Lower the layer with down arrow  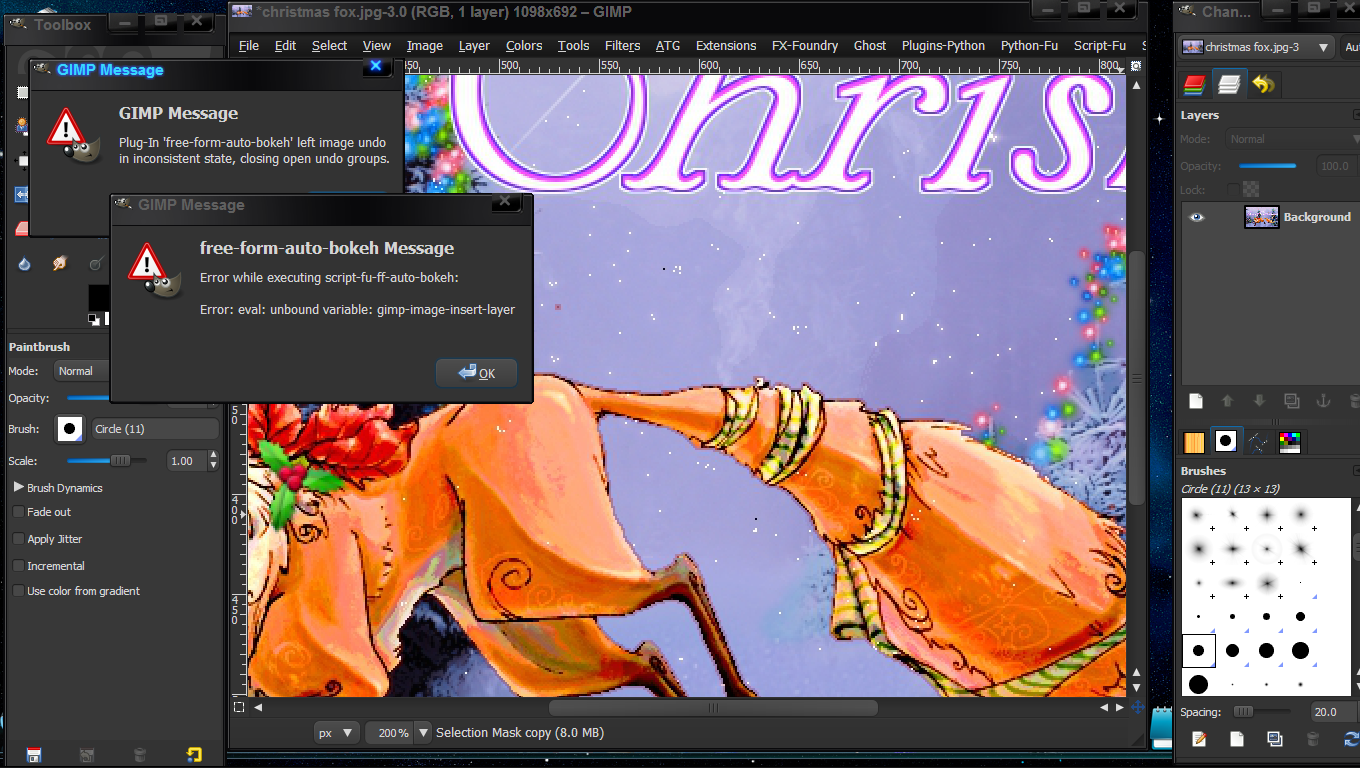[1259, 401]
